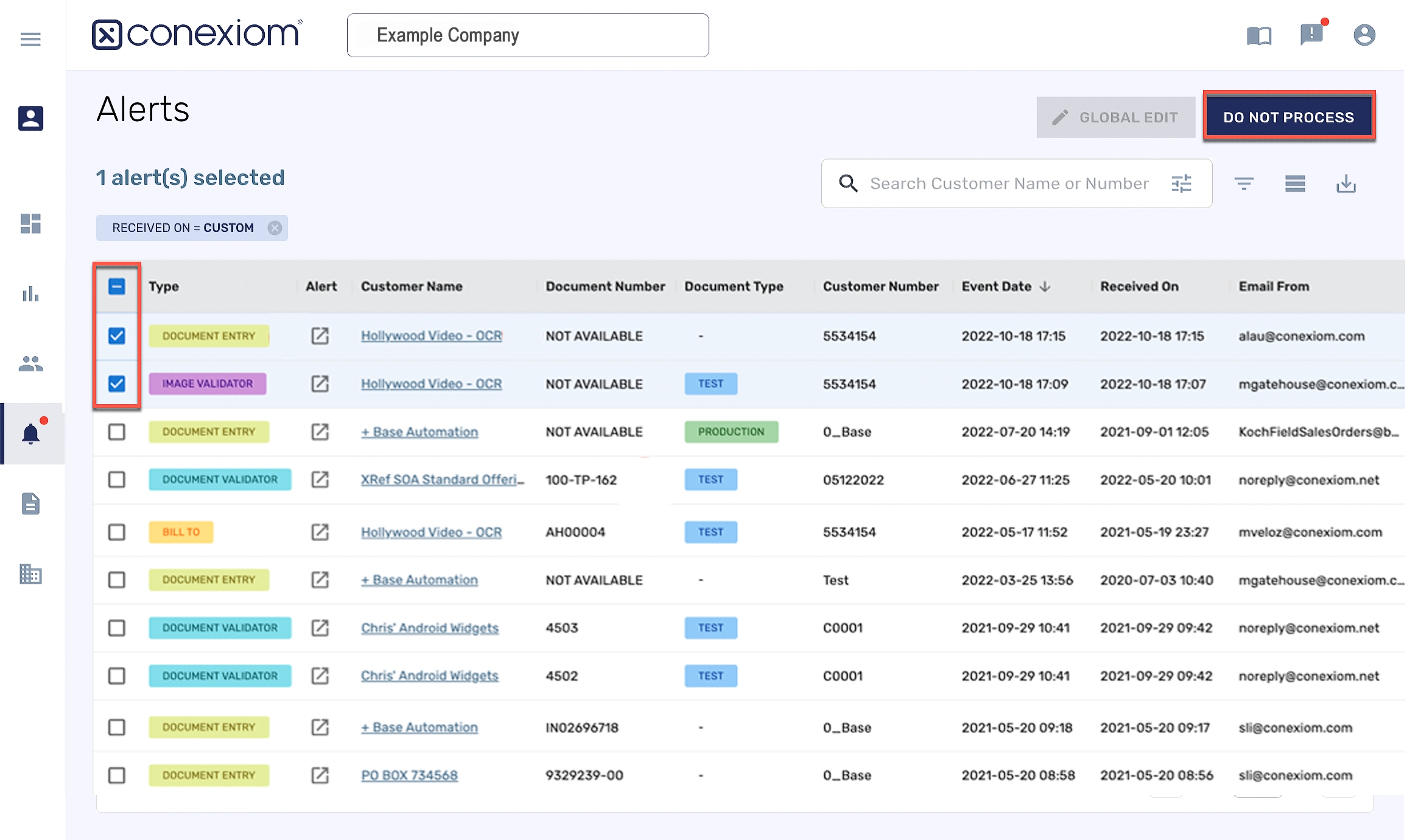Image resolution: width=1407 pixels, height=840 pixels.
Task: Uncheck the Image Validator row checkbox
Action: pyautogui.click(x=116, y=383)
